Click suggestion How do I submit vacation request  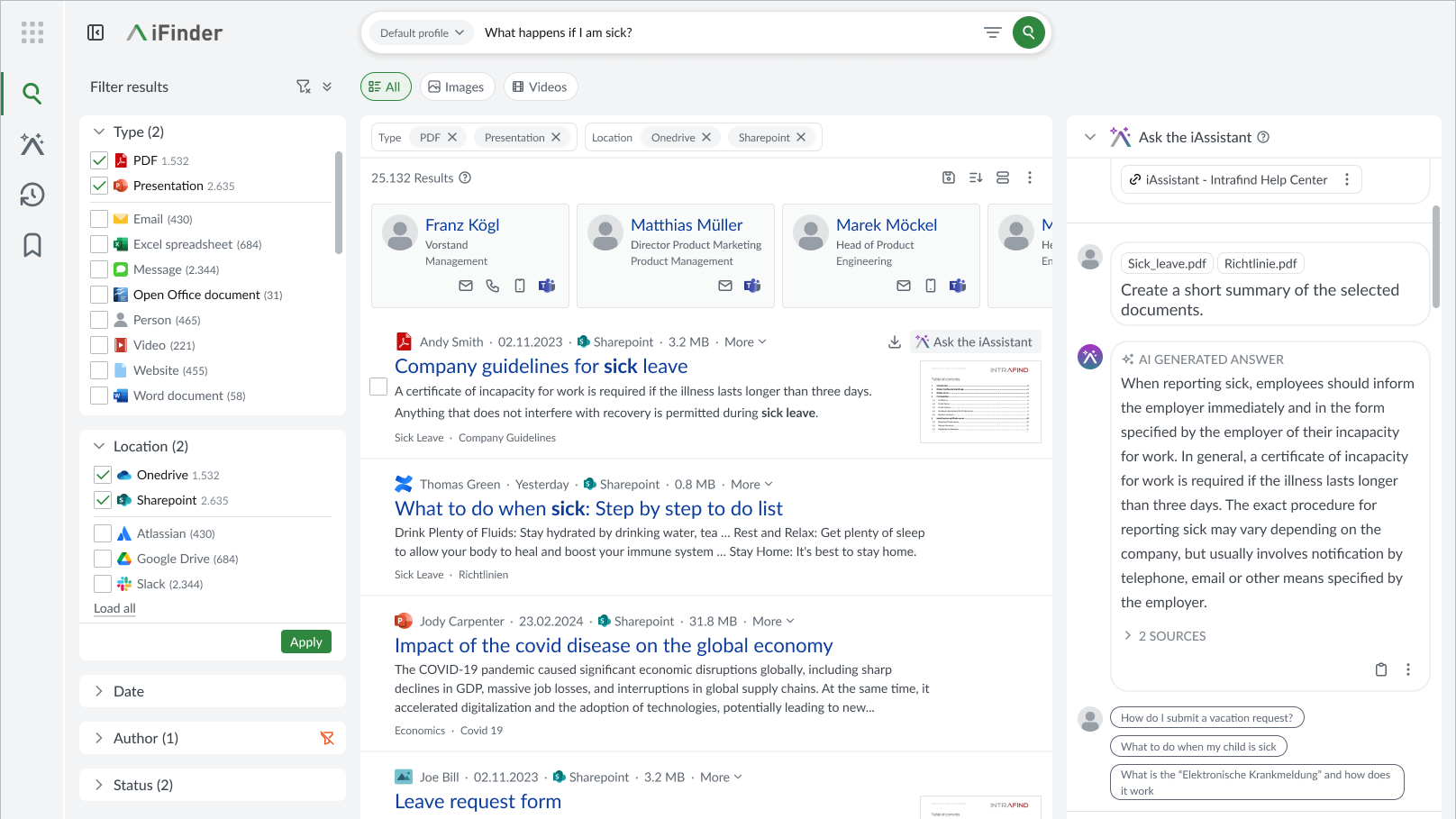click(x=1206, y=718)
